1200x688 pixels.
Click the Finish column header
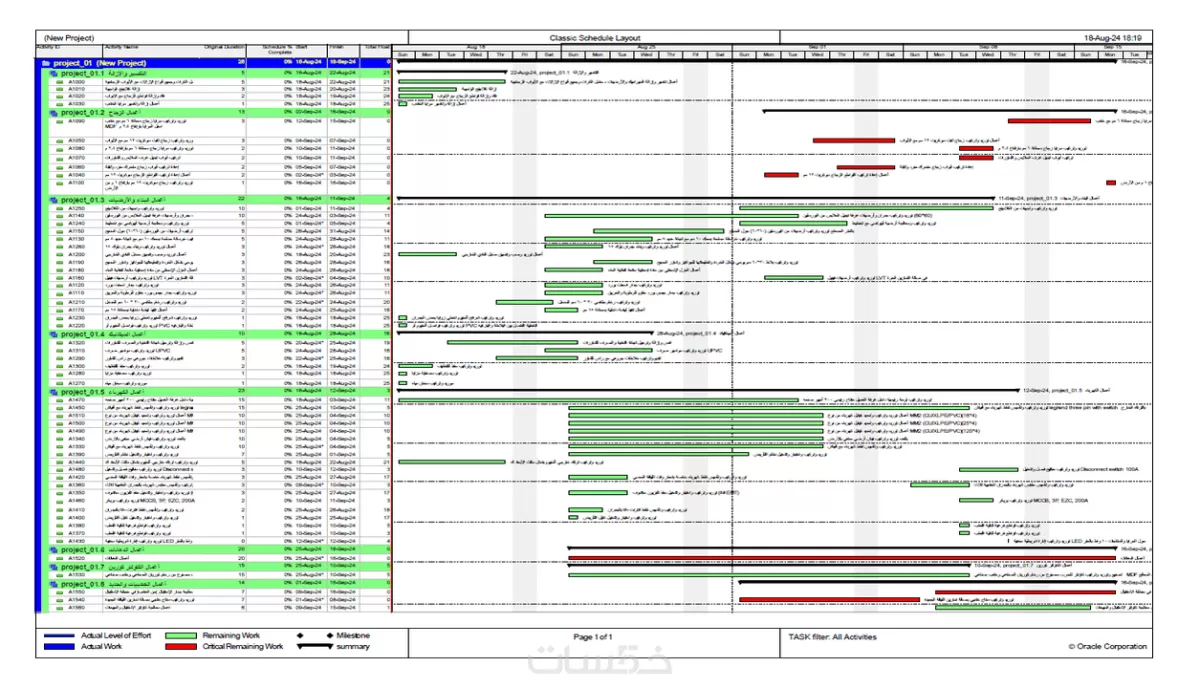pos(344,50)
